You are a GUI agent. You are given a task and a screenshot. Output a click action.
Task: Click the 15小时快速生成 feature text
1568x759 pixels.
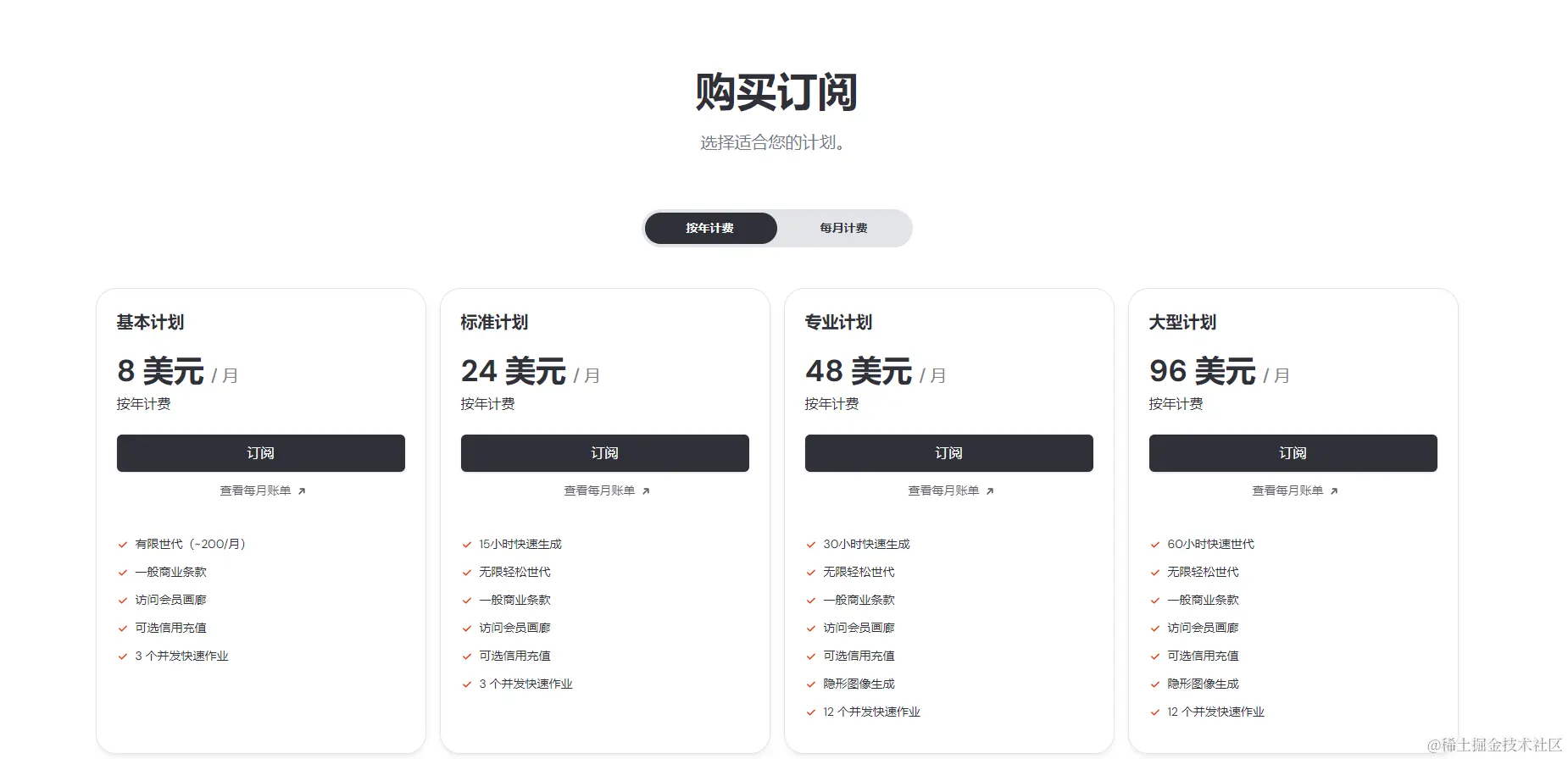point(520,544)
